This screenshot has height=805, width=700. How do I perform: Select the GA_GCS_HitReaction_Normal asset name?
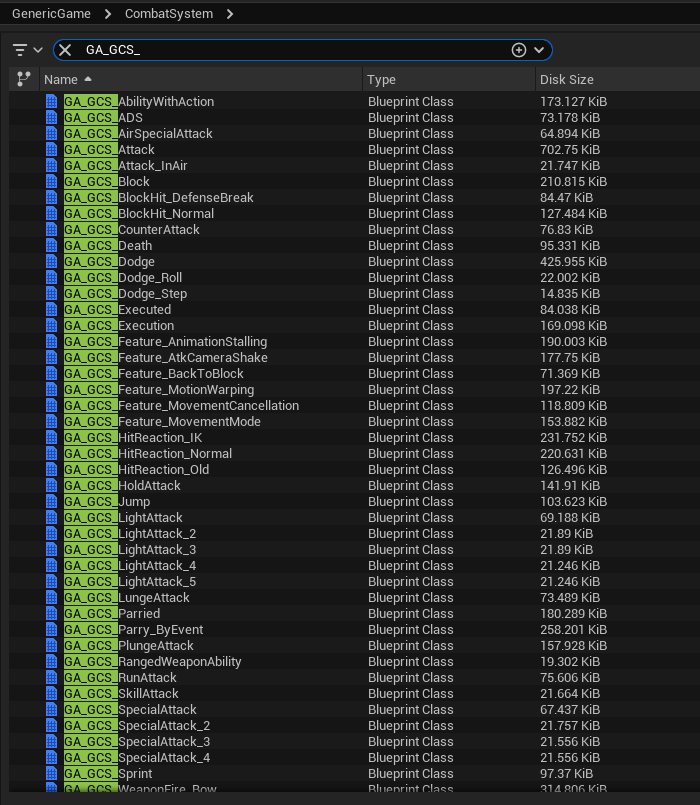pyautogui.click(x=148, y=454)
